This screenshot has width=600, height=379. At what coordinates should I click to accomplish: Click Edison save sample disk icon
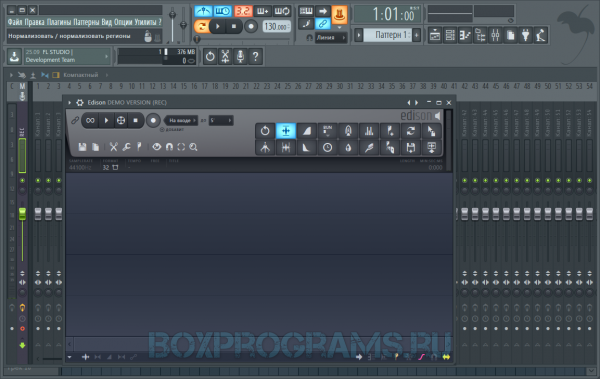tap(82, 147)
